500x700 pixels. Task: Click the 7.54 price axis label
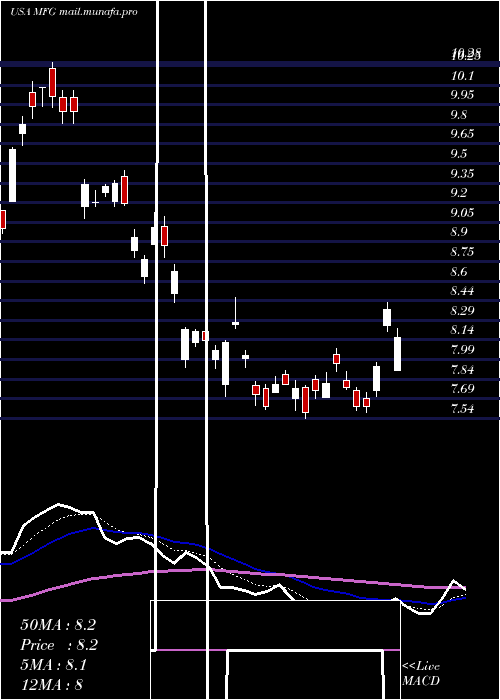pyautogui.click(x=462, y=408)
